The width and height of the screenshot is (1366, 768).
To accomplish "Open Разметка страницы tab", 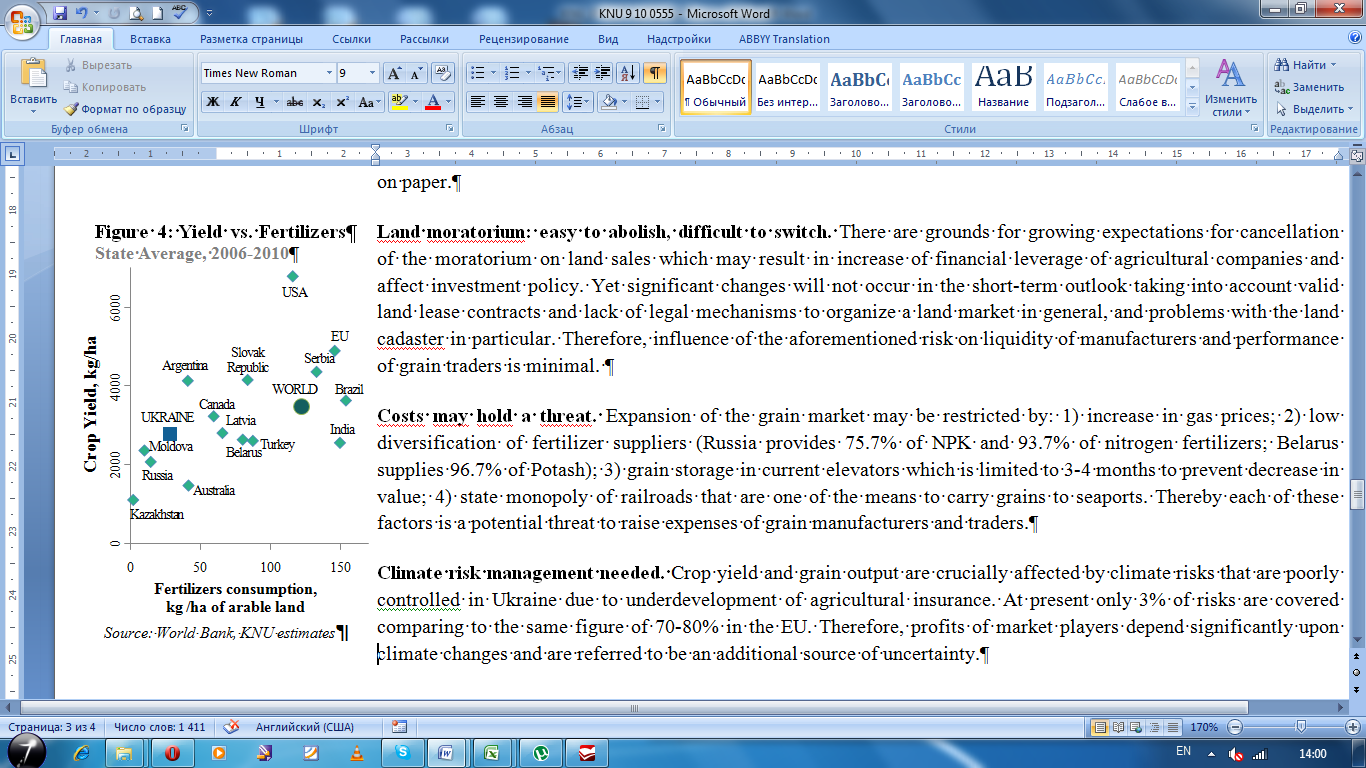I will pyautogui.click(x=251, y=39).
